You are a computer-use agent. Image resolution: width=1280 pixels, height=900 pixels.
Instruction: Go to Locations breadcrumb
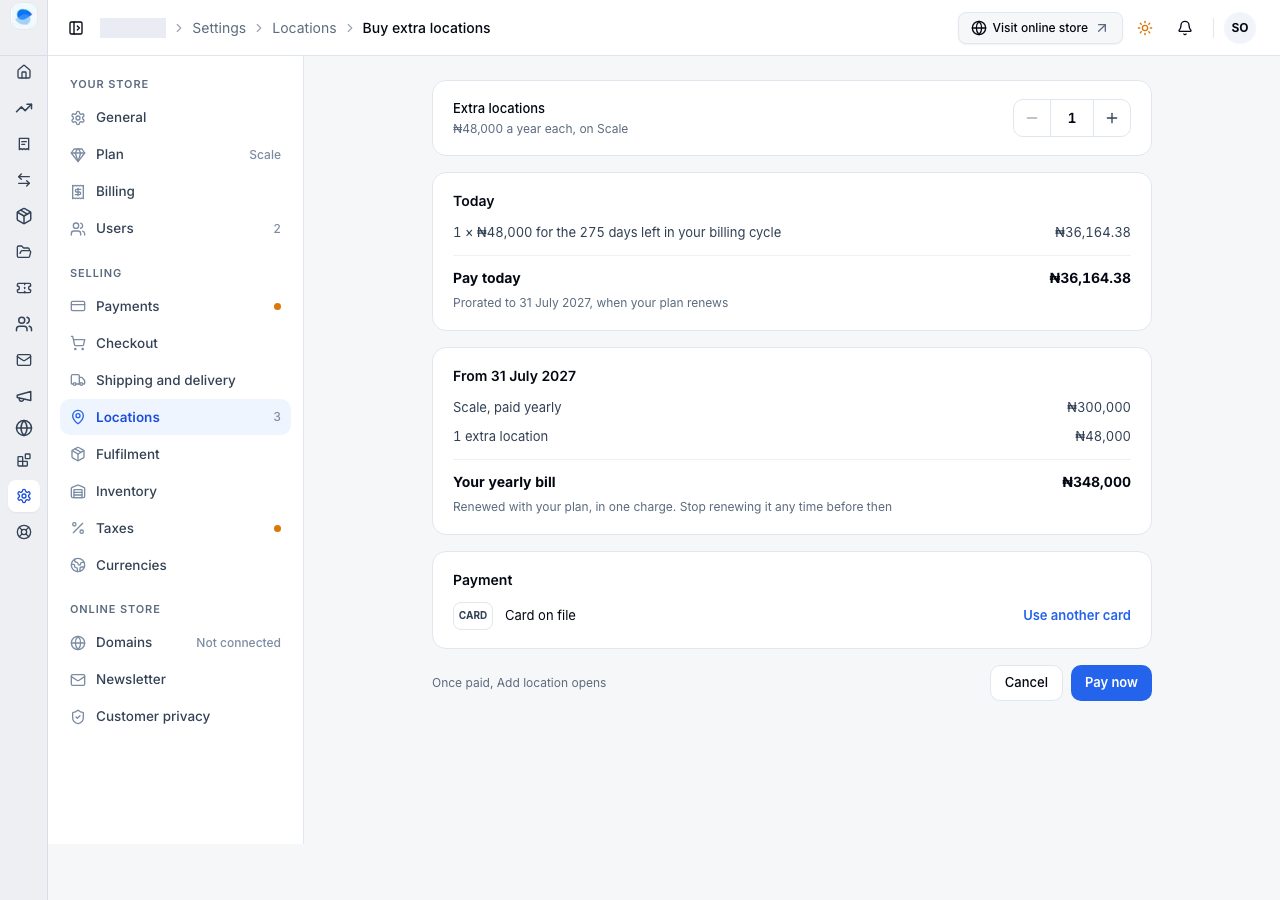click(304, 28)
